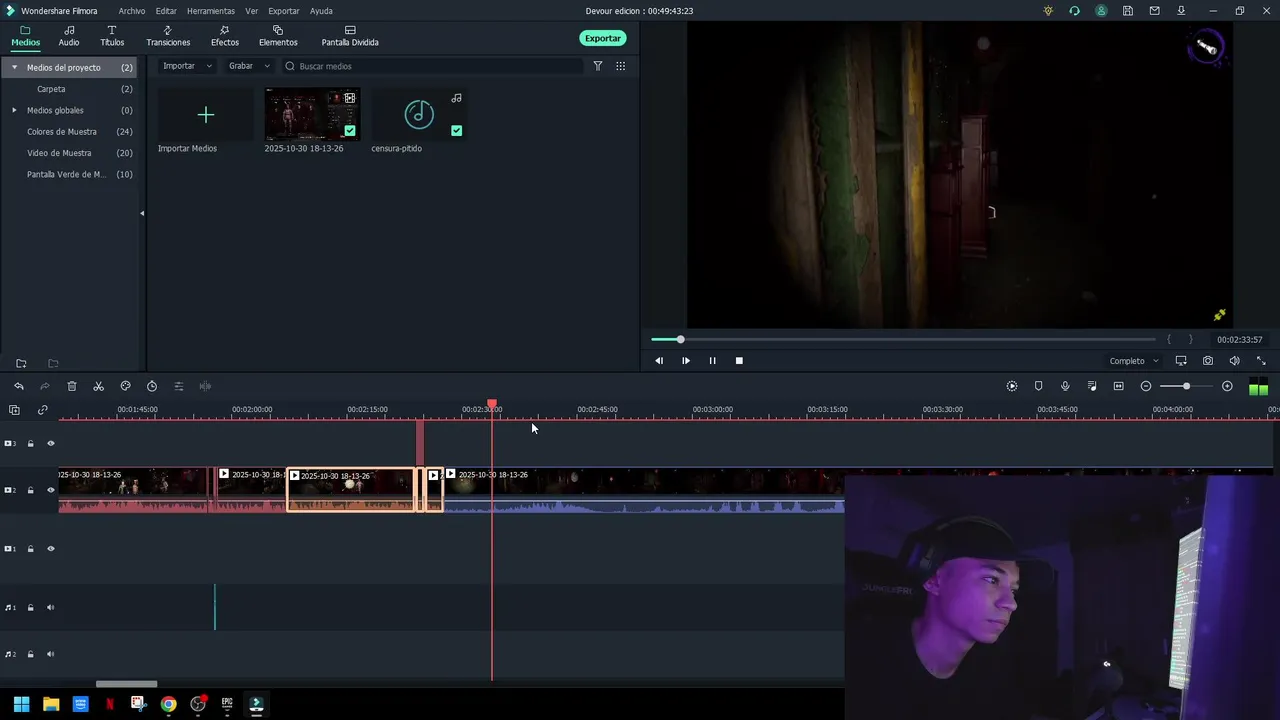
Task: Lock audio track 1
Action: coord(30,607)
